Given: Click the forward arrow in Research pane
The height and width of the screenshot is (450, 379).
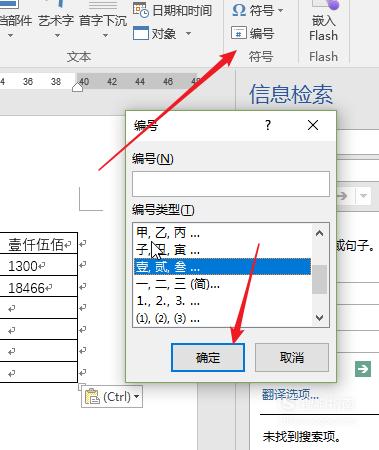Looking at the screenshot, I should pyautogui.click(x=343, y=196).
